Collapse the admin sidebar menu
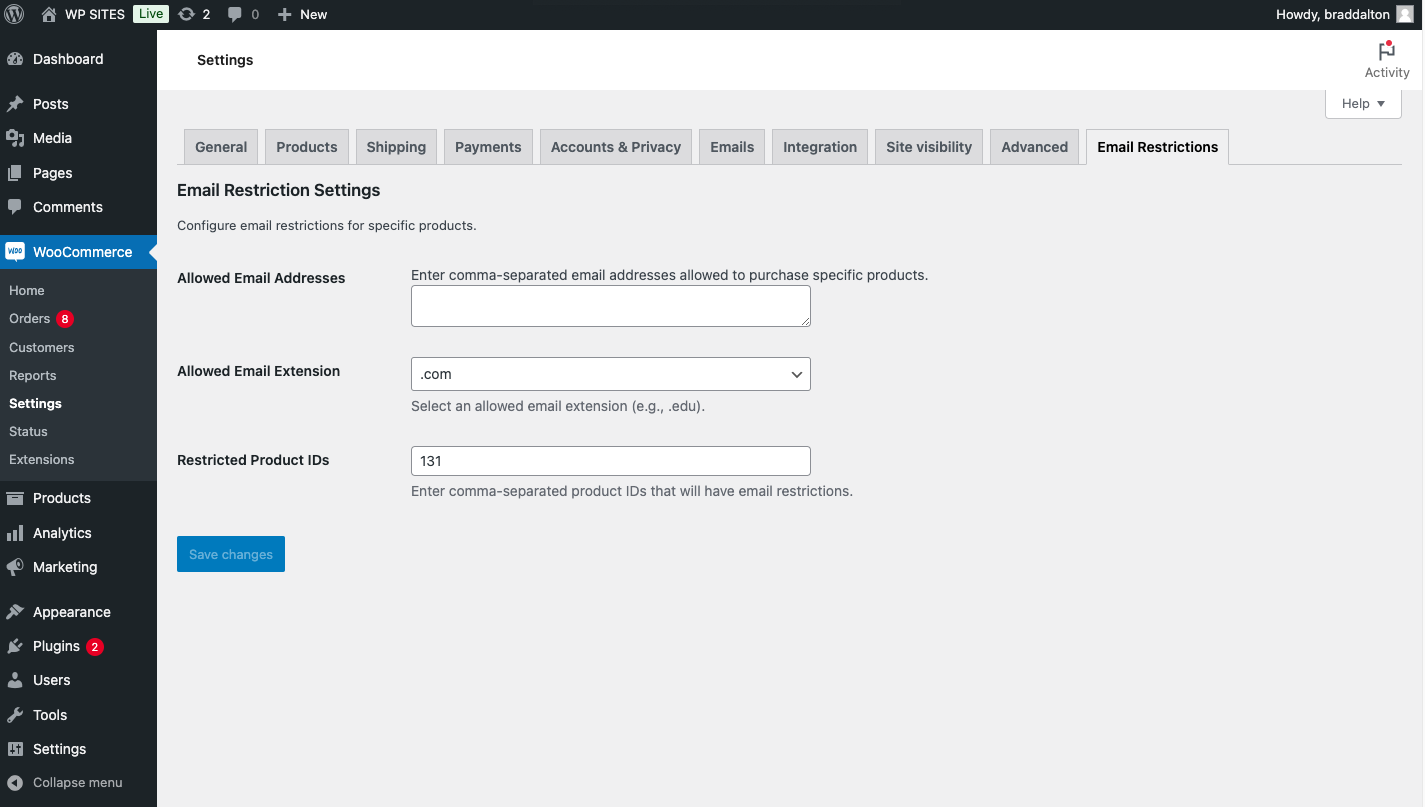 tap(77, 782)
